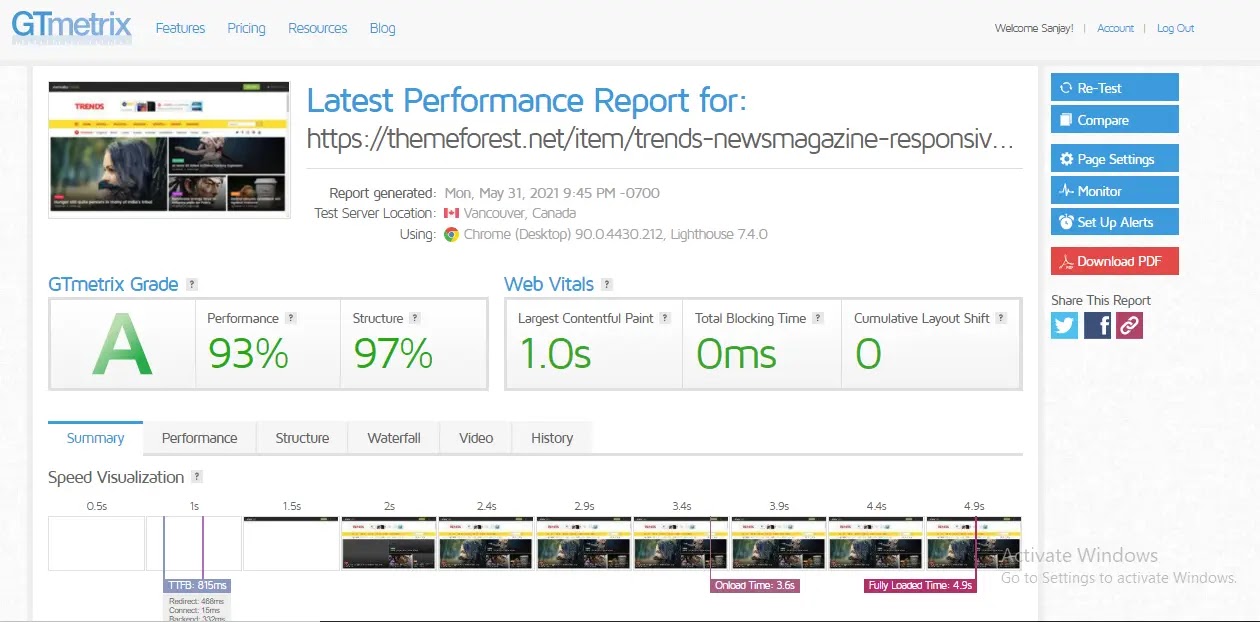Click the 93% Performance score
The image size is (1260, 622).
(248, 354)
